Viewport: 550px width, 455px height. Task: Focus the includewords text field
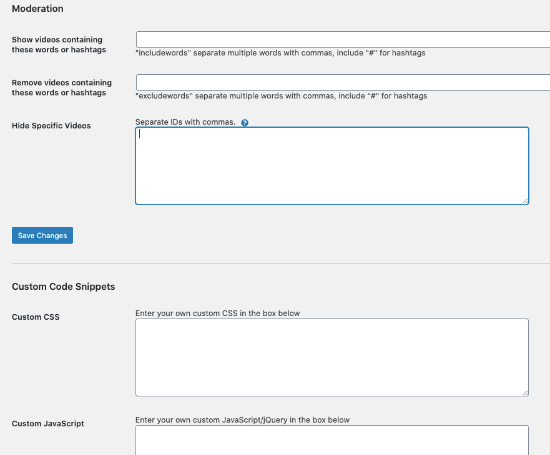click(343, 39)
